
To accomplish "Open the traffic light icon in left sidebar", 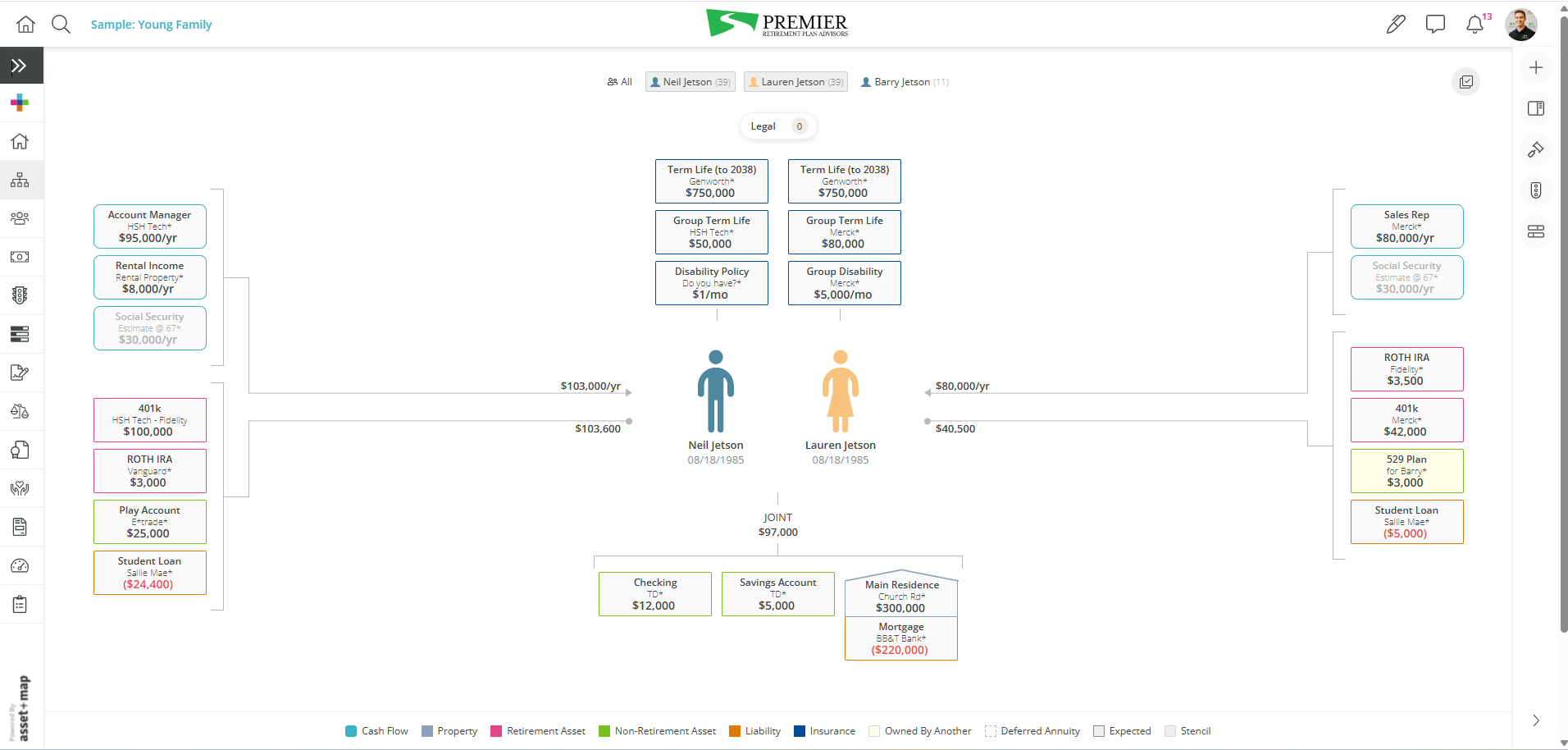I will coord(20,295).
